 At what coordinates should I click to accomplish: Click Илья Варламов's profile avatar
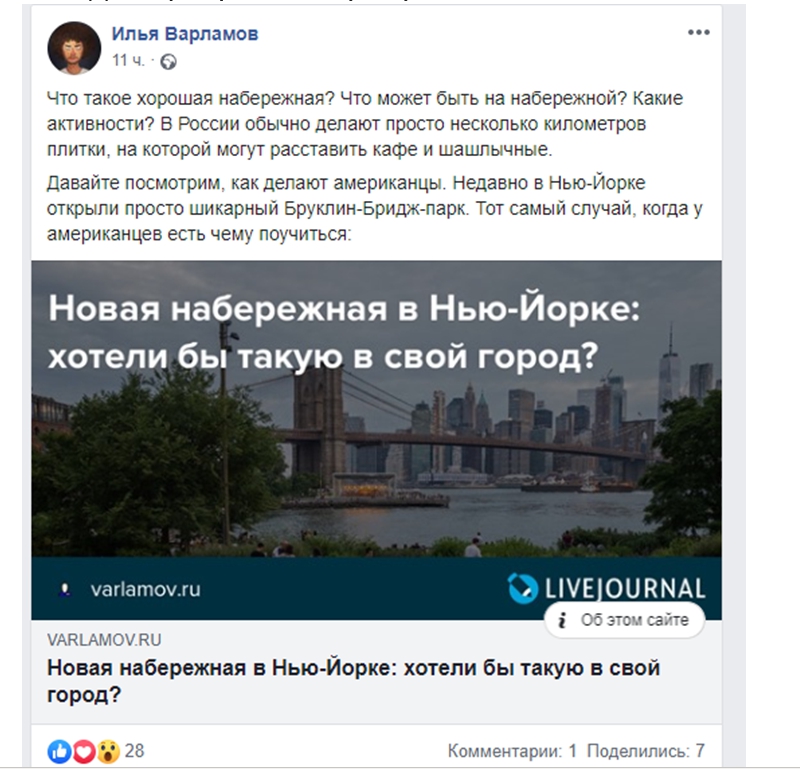[74, 48]
